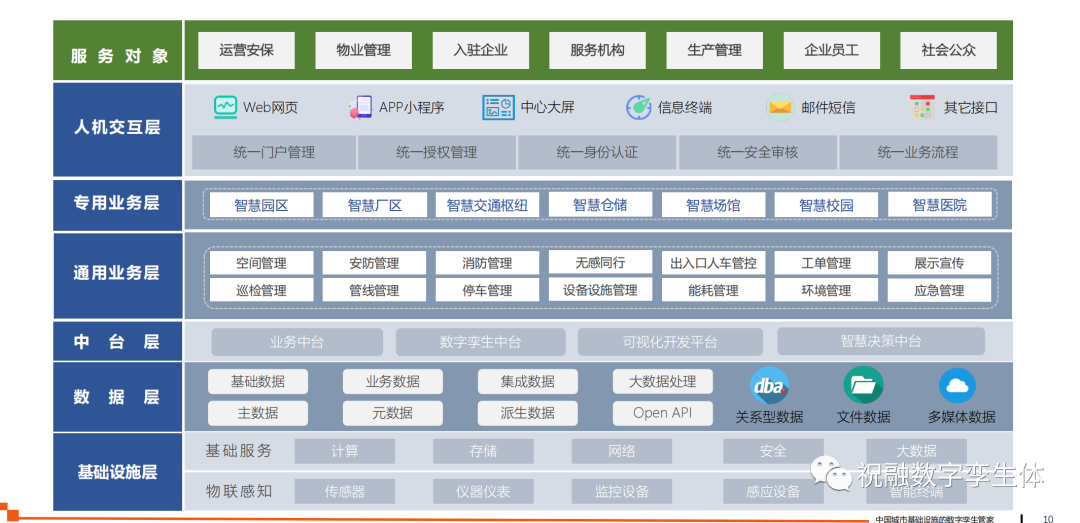Click the 中心大屏 dashboard icon

[498, 107]
